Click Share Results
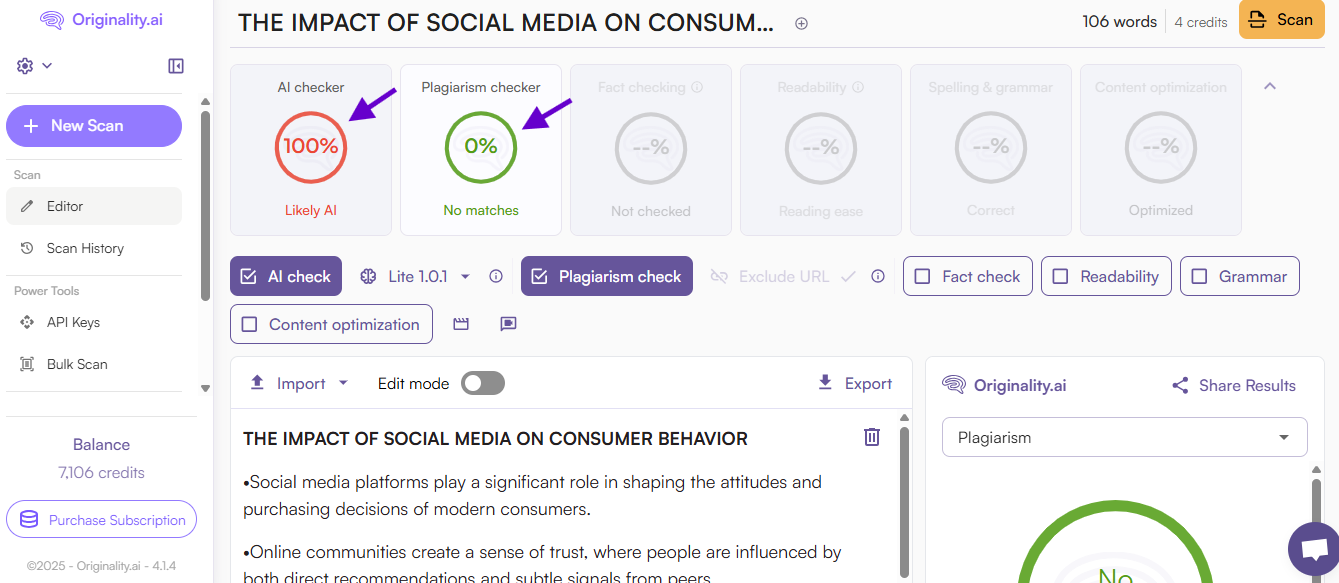1339x583 pixels. (1233, 386)
